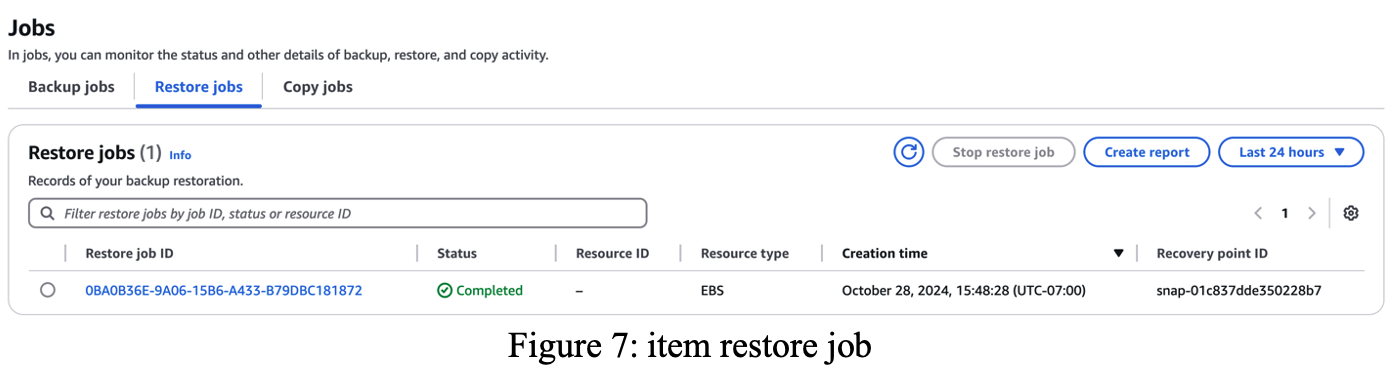Refresh the restore jobs list

pos(908,152)
